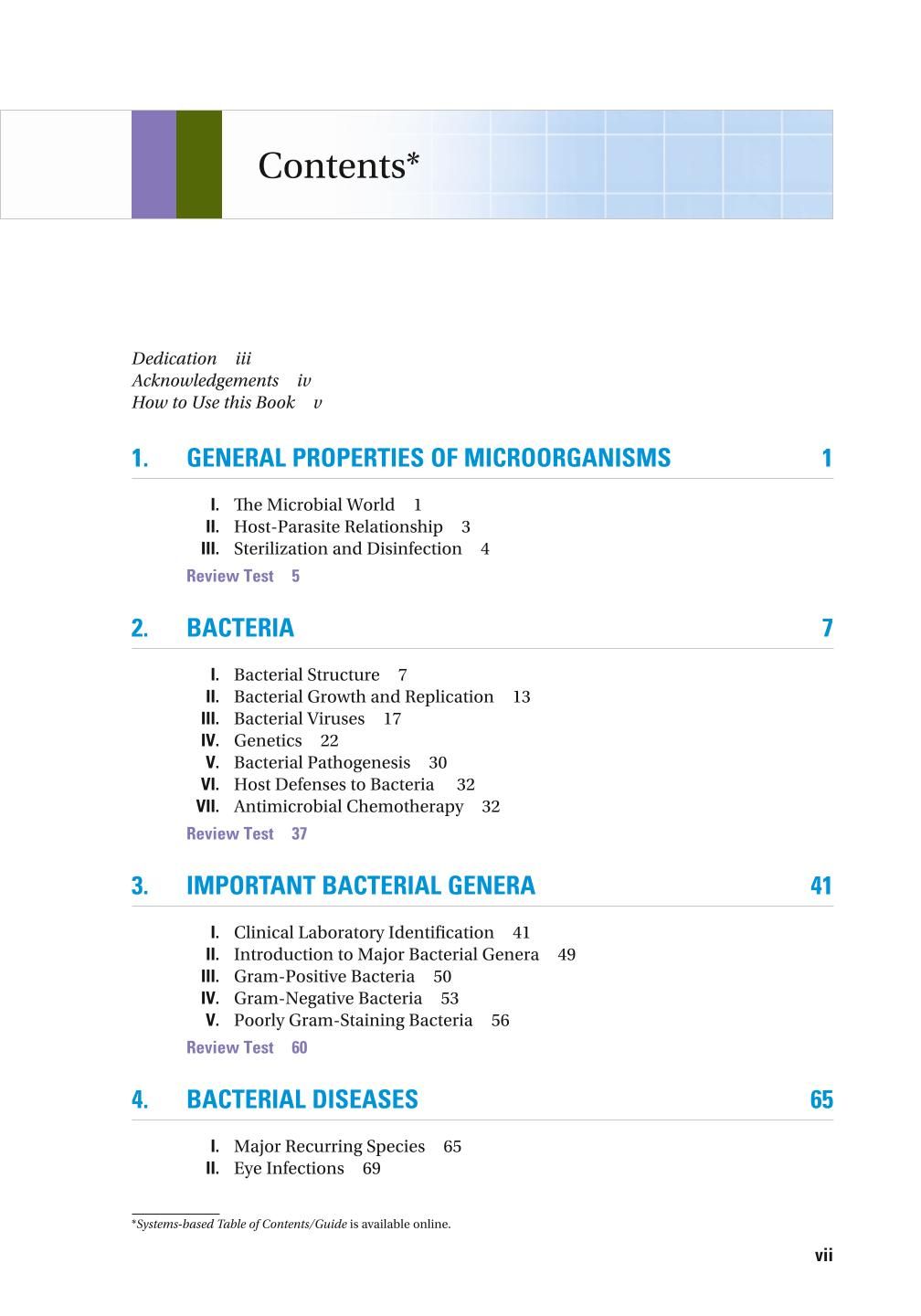Viewport: 921px width, 1316px height.
Task: Open chapter 1 General Properties of Microorganisms
Action: click(429, 458)
